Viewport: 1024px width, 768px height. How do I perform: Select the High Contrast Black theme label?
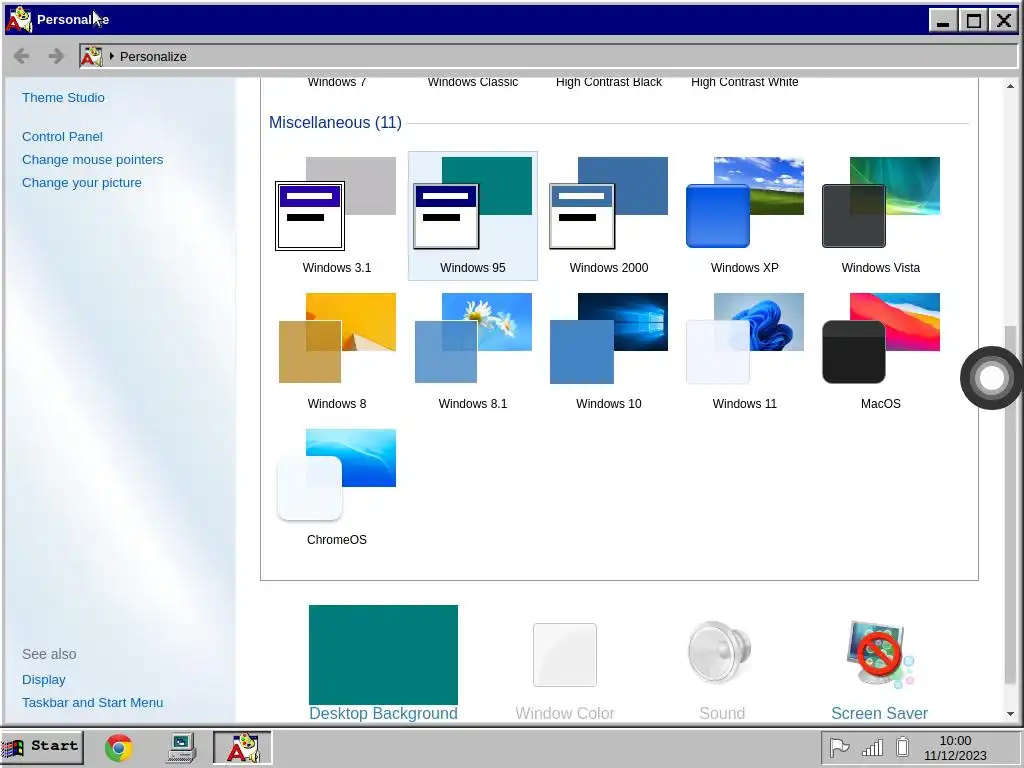[609, 82]
